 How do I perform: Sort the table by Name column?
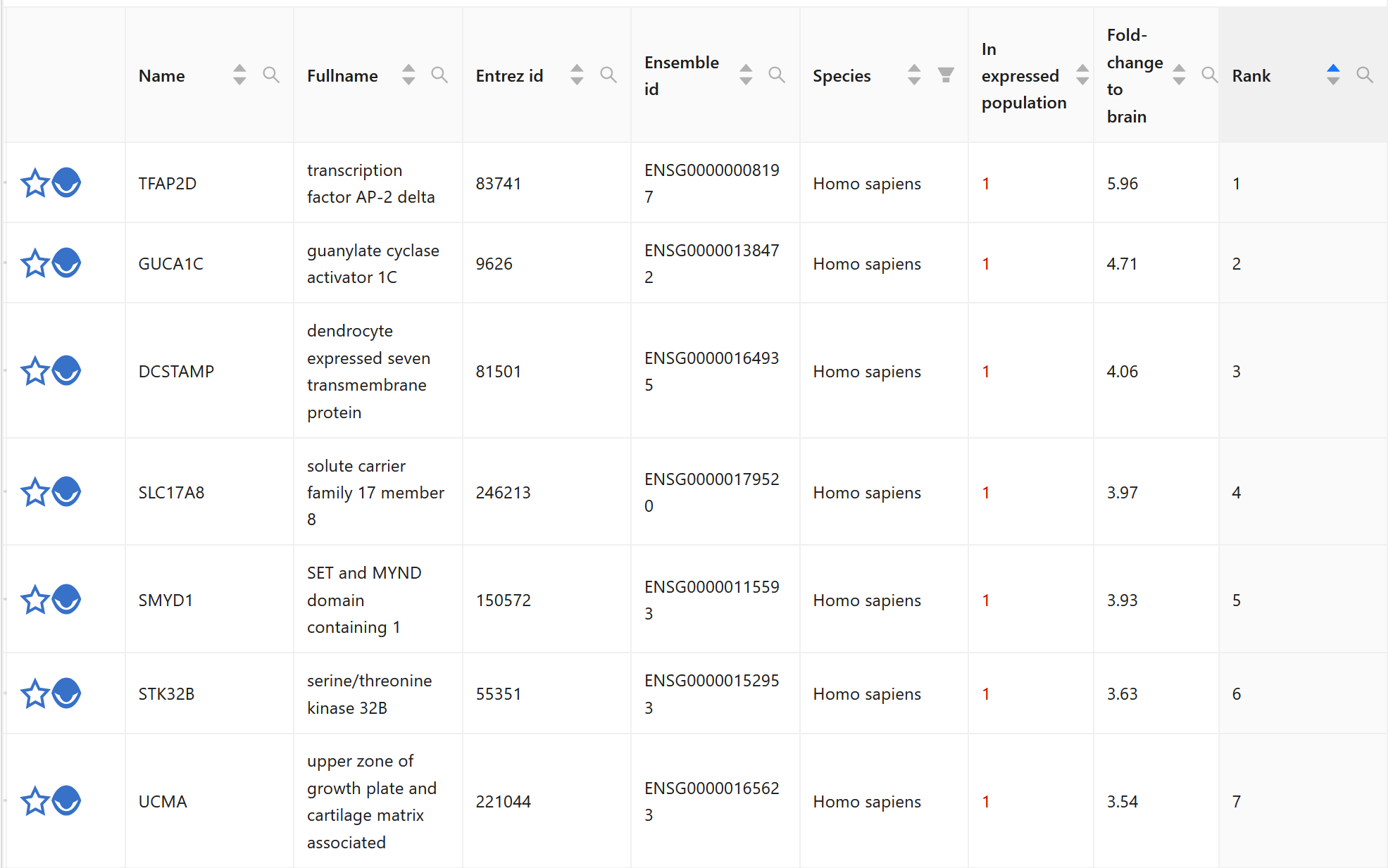(239, 75)
